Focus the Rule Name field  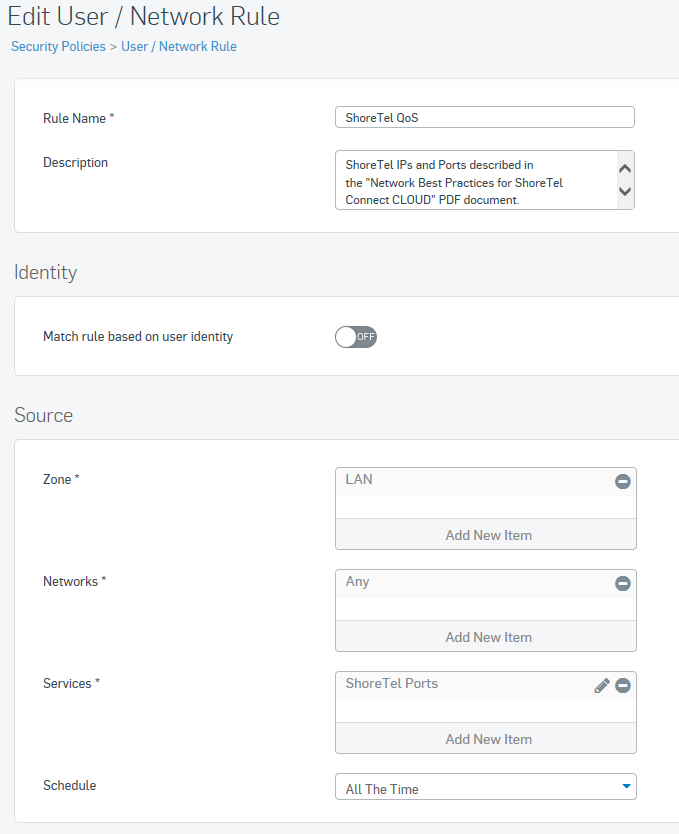[x=484, y=118]
